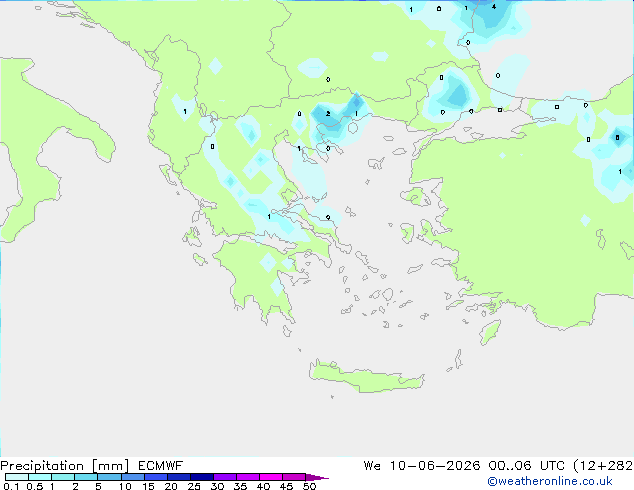The width and height of the screenshot is (634, 490).
Task: Click the 'ECMWF' model label
Action: pos(161,466)
